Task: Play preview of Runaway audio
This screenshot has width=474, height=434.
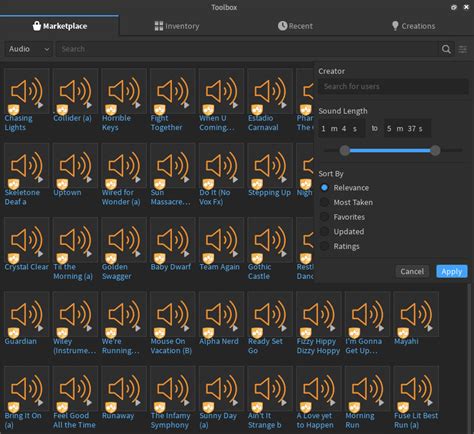Action: click(138, 403)
